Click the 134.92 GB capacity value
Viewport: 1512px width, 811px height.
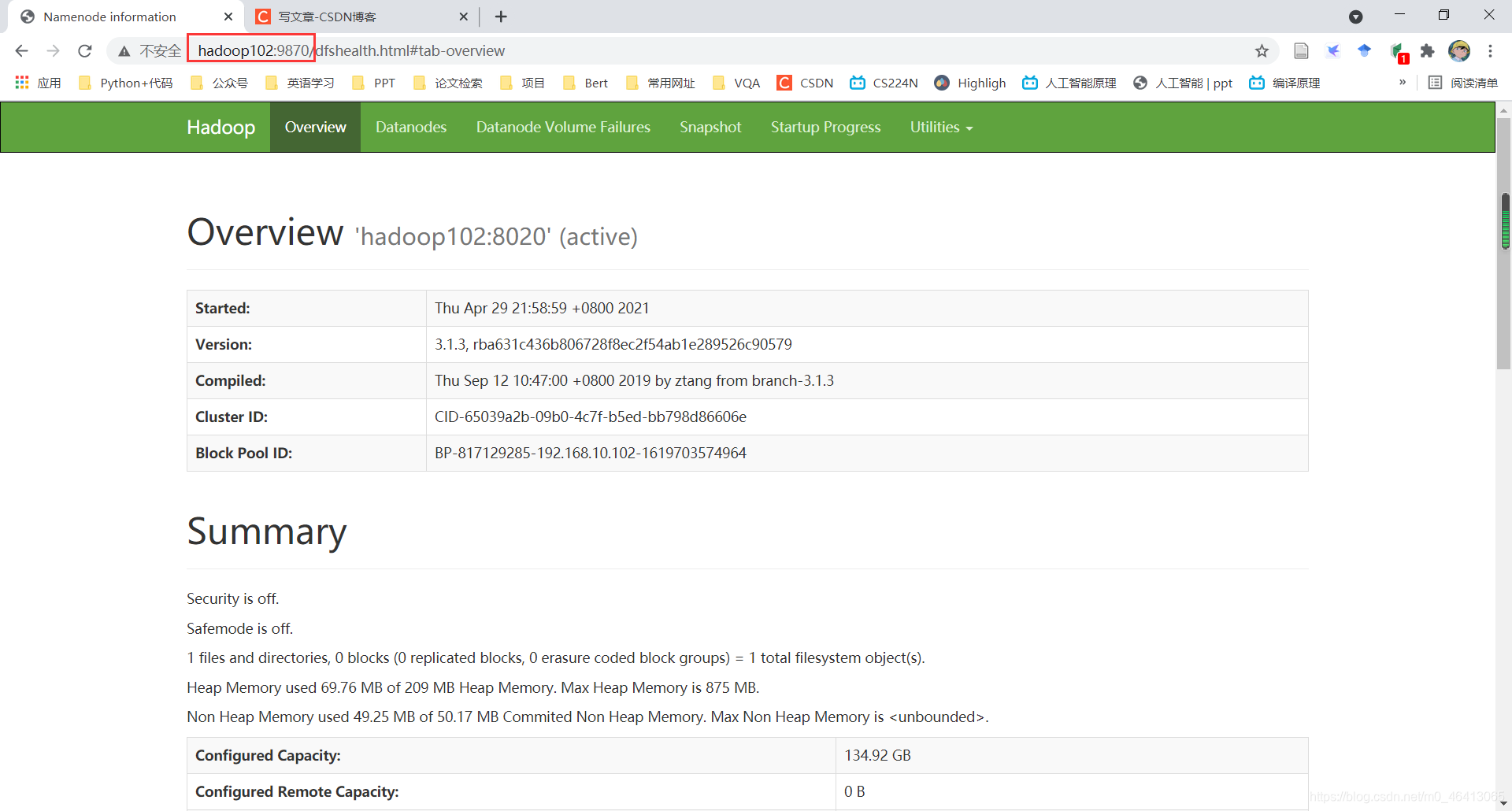[877, 755]
